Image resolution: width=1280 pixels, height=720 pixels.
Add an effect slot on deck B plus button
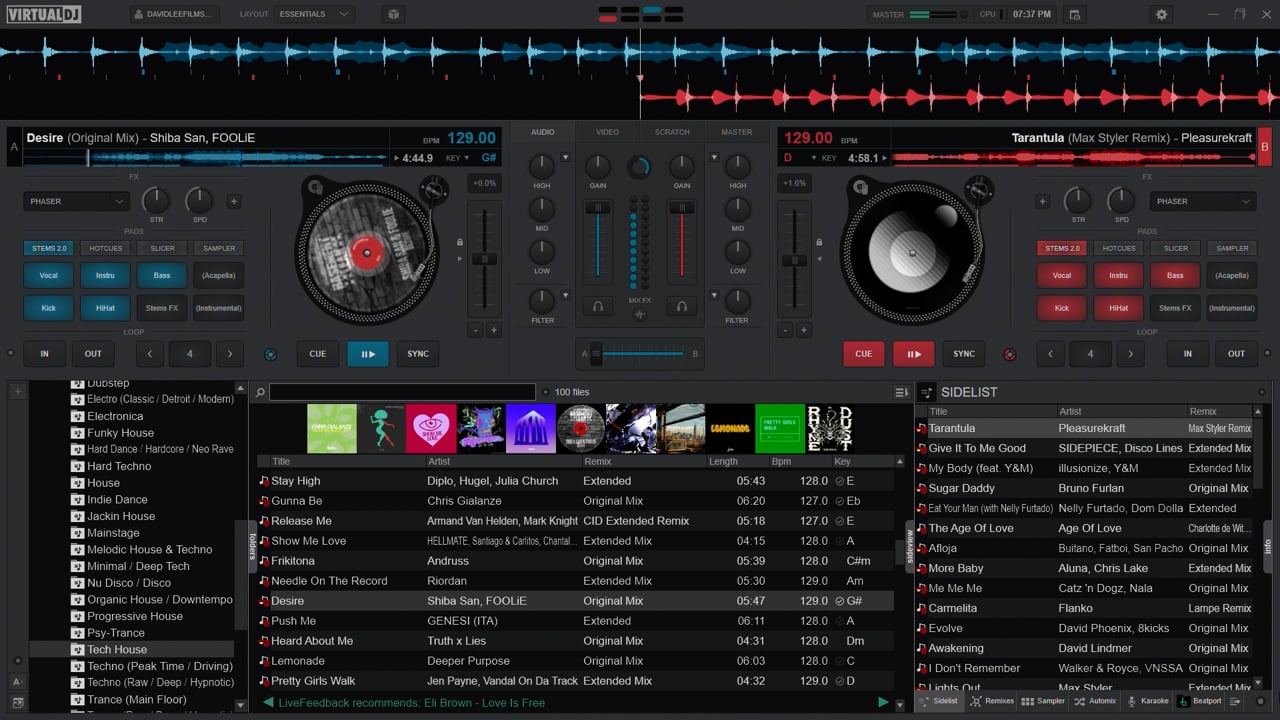coord(1042,201)
